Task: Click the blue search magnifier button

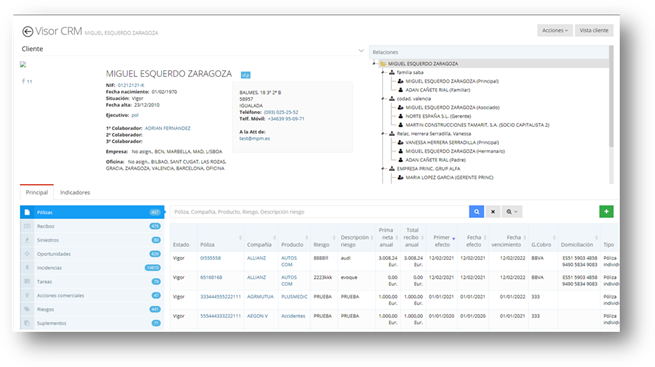Action: point(476,212)
